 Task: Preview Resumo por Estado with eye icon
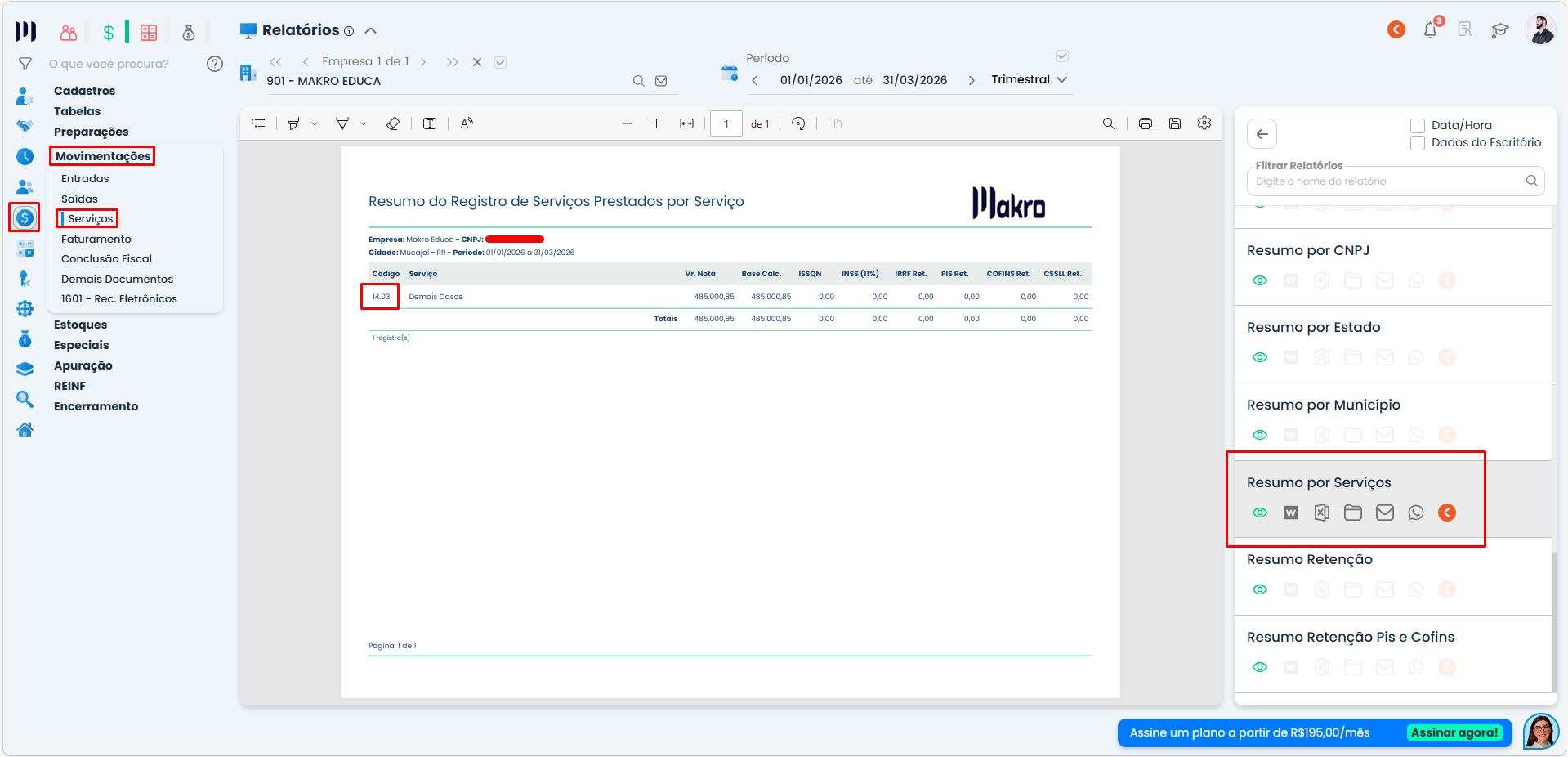[x=1260, y=357]
